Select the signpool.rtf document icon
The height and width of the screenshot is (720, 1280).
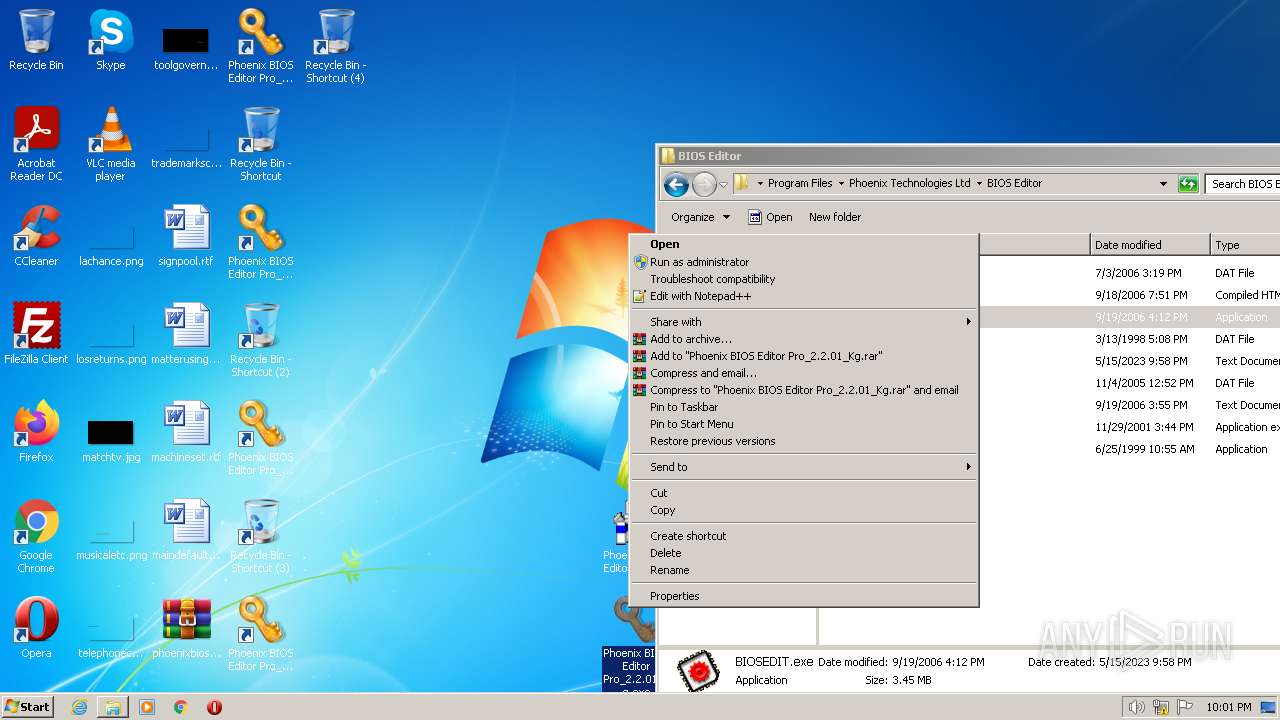[x=186, y=236]
